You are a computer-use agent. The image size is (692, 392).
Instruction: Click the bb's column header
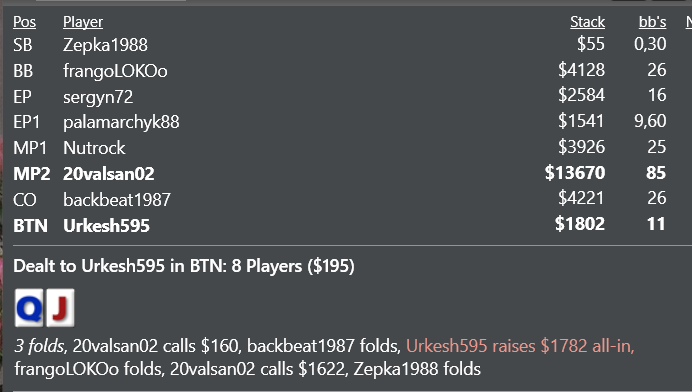tap(652, 22)
